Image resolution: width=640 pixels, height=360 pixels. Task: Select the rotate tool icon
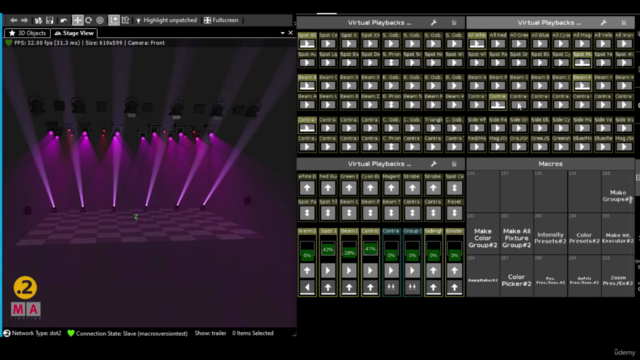[x=89, y=20]
